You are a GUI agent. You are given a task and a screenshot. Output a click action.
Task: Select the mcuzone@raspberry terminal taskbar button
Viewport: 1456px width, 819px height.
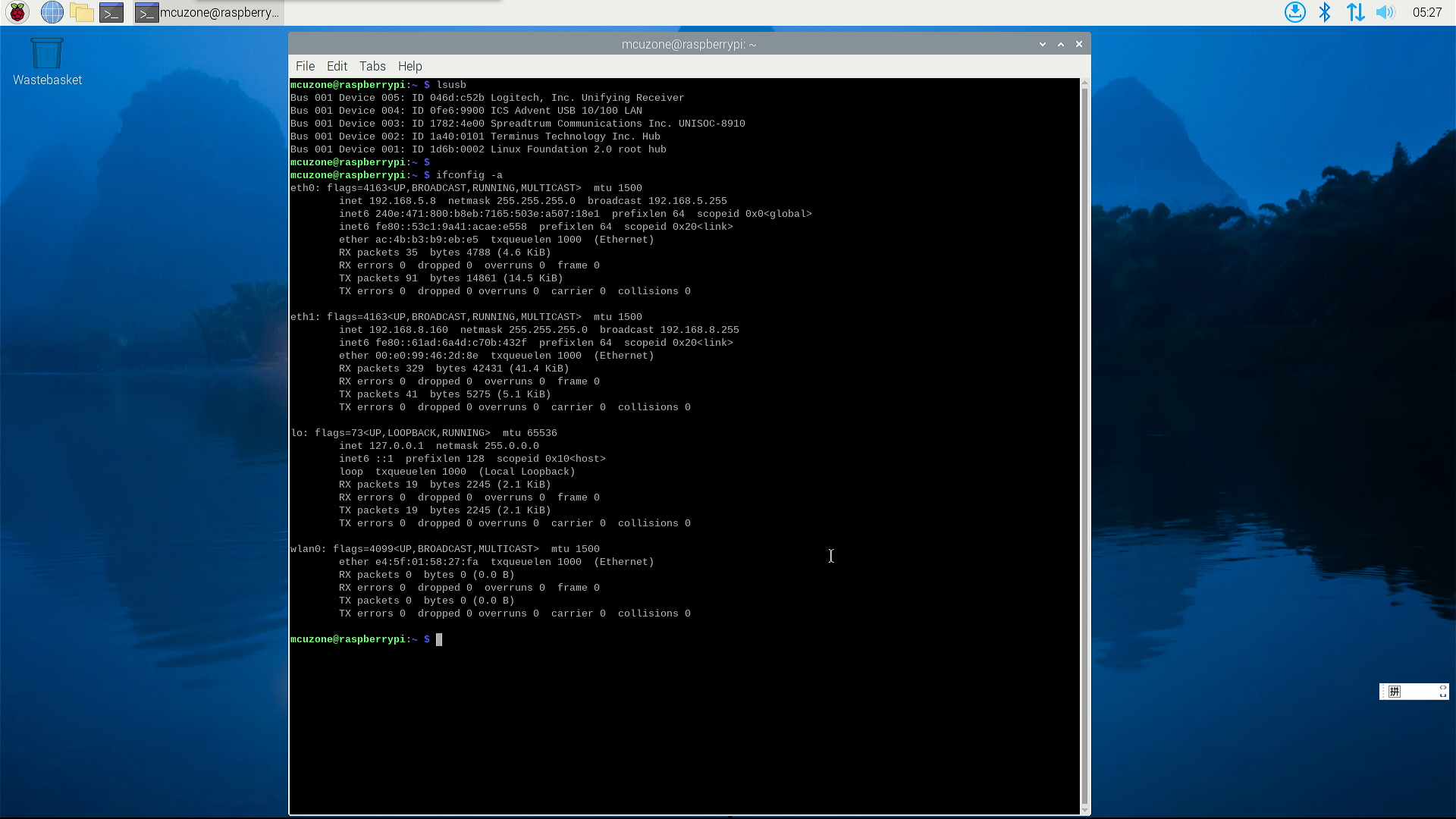(x=209, y=12)
